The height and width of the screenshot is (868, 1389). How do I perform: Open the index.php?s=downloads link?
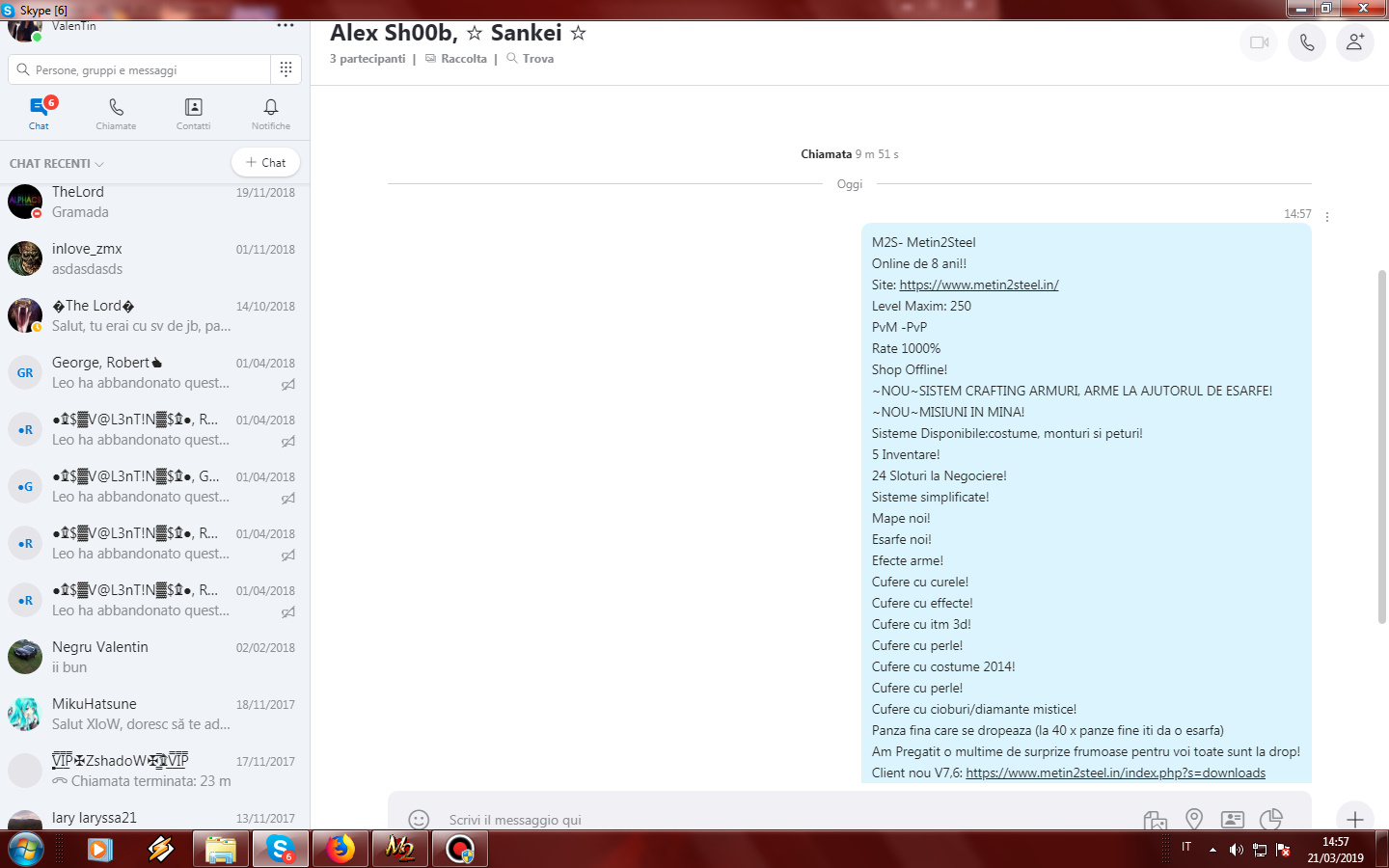click(1115, 773)
